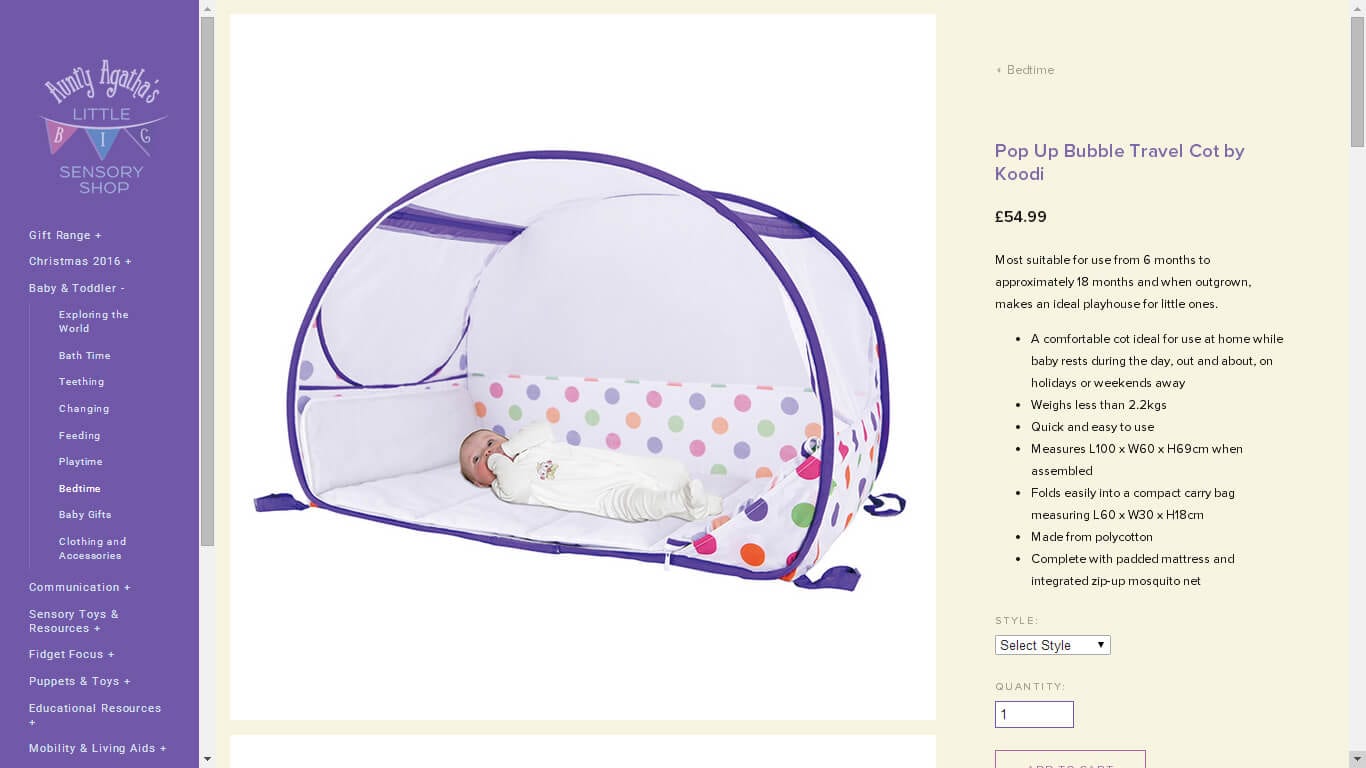The height and width of the screenshot is (768, 1366).
Task: Click the Aunty Agatha's Sensory Shop logo
Action: pyautogui.click(x=102, y=126)
